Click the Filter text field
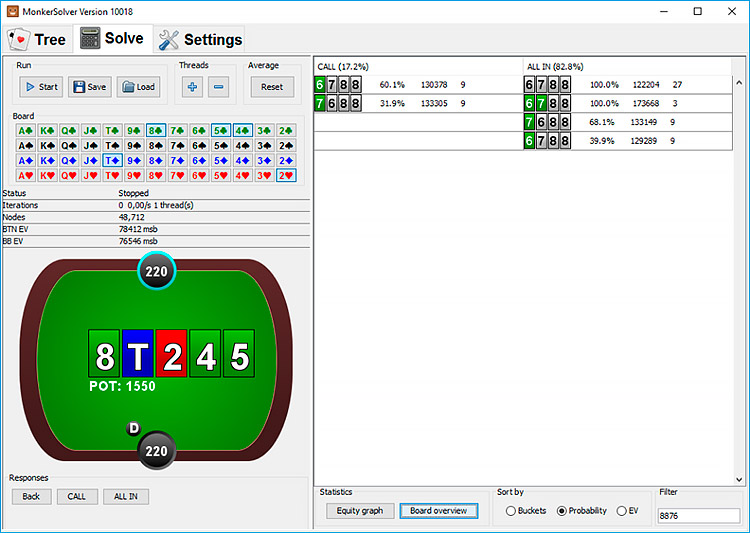Screen dimensions: 750x533 click(x=698, y=516)
